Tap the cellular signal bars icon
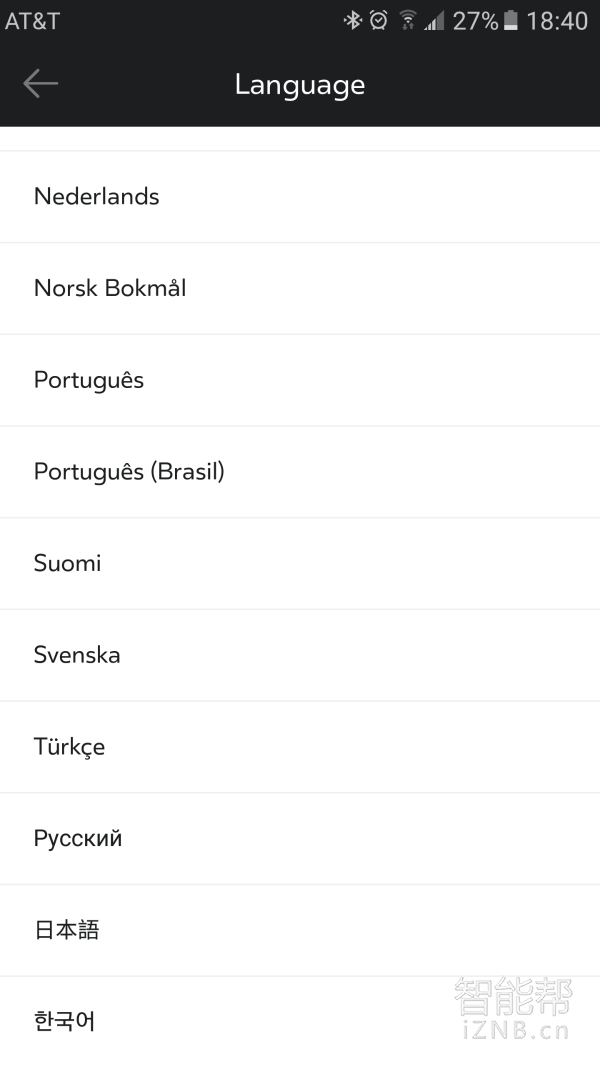 click(434, 20)
